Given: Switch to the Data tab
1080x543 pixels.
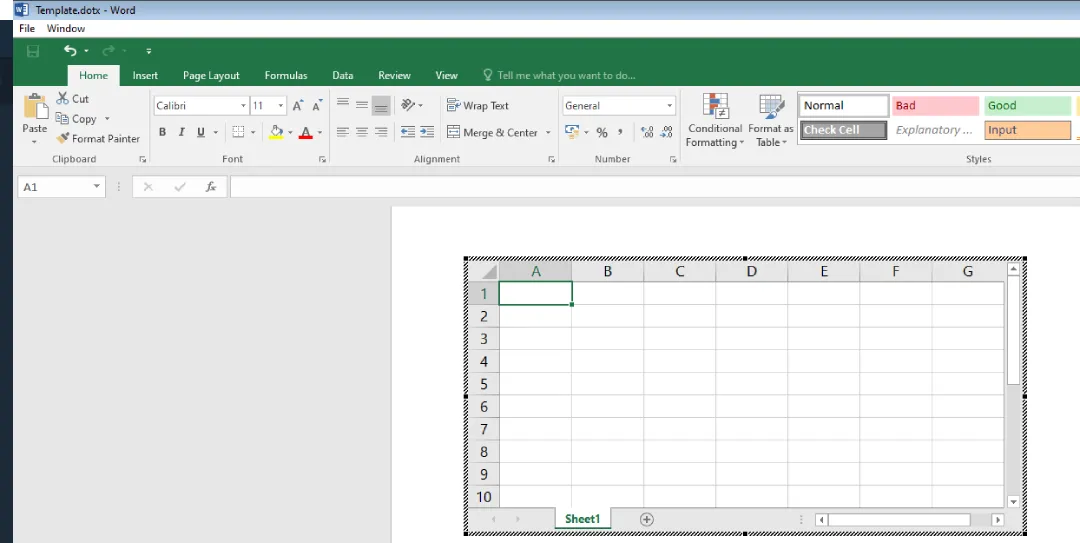Looking at the screenshot, I should point(342,75).
